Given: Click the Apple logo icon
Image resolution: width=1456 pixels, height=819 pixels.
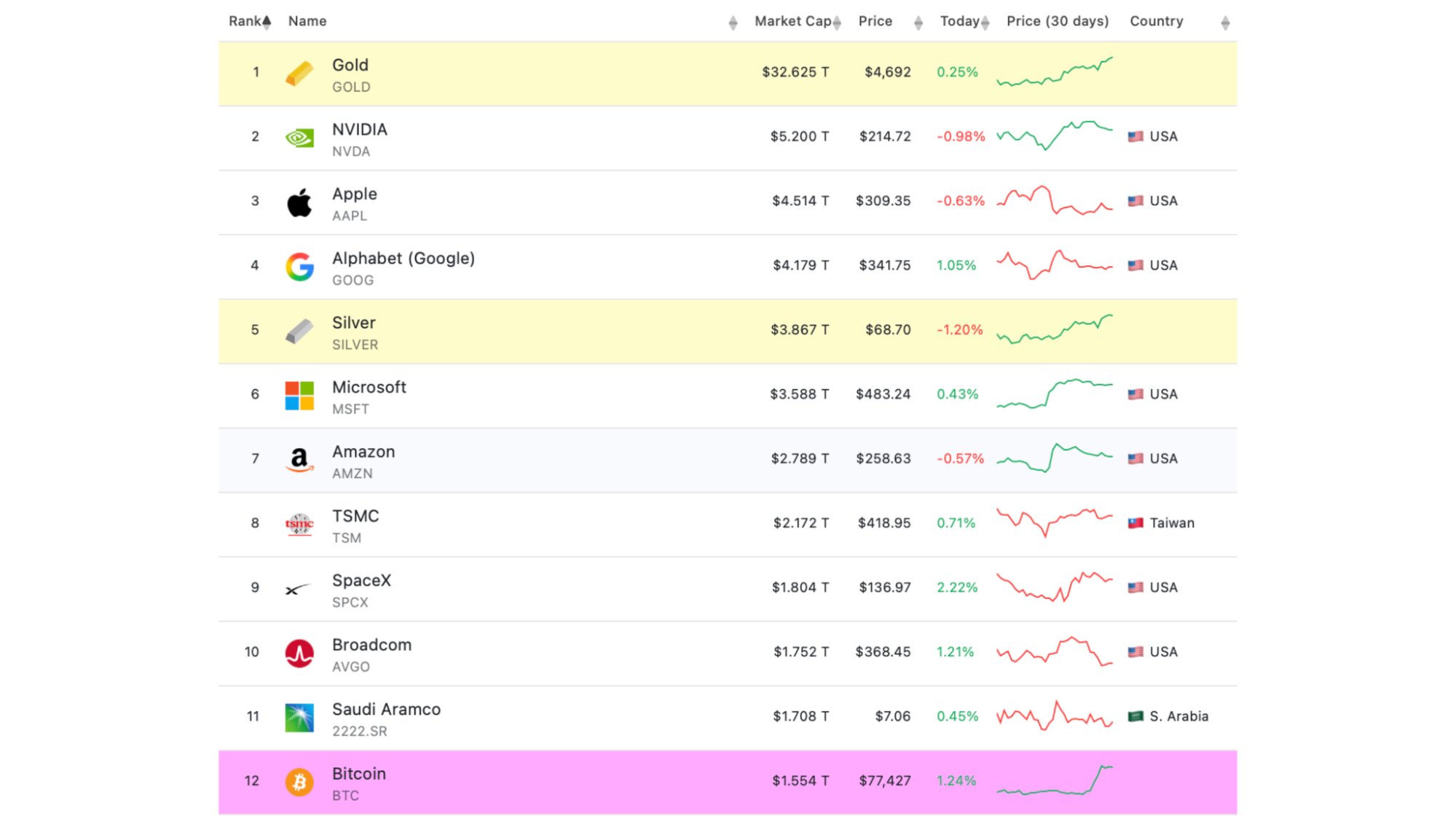Looking at the screenshot, I should coord(299,202).
